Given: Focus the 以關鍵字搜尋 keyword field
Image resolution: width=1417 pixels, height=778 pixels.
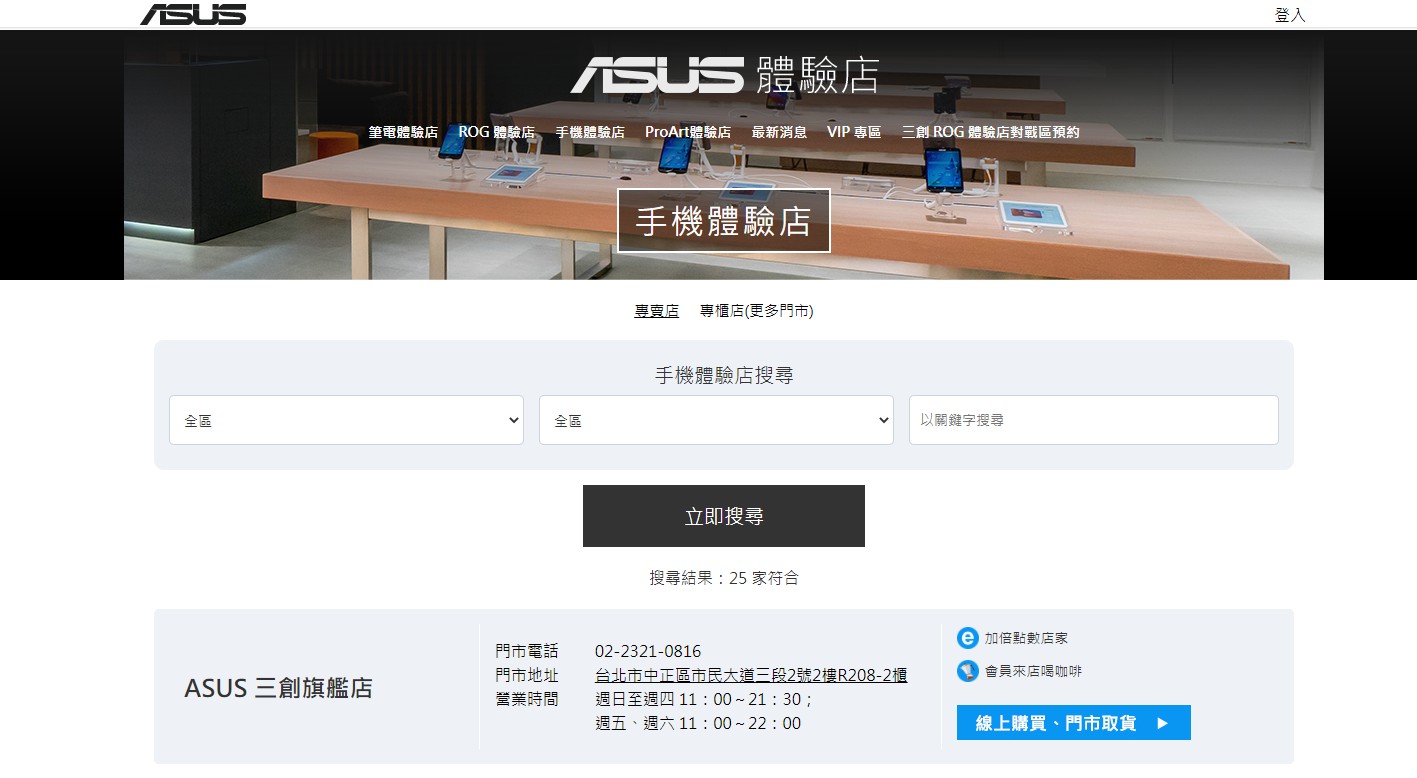Looking at the screenshot, I should pyautogui.click(x=1093, y=420).
